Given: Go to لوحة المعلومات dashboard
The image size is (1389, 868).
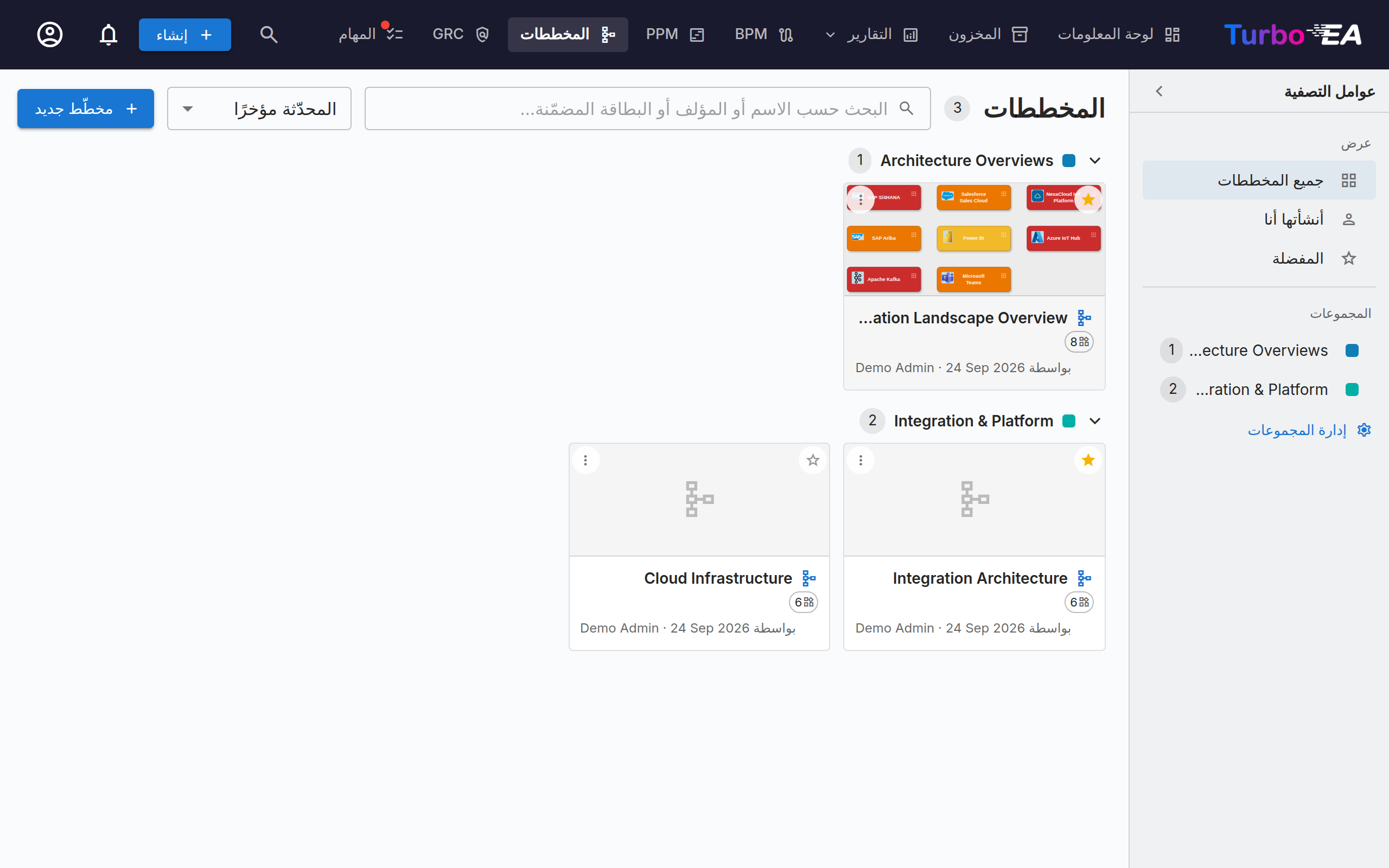Looking at the screenshot, I should (1119, 34).
